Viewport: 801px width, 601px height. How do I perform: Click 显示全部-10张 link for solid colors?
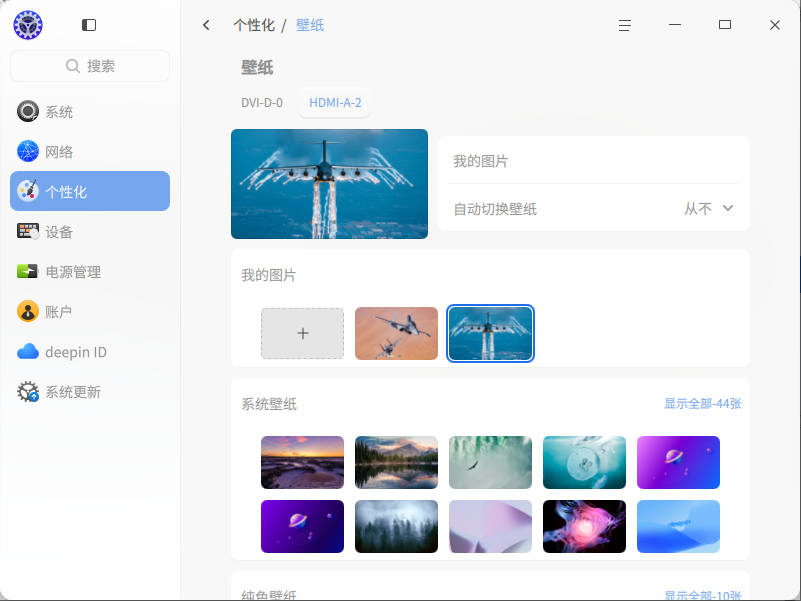click(702, 595)
